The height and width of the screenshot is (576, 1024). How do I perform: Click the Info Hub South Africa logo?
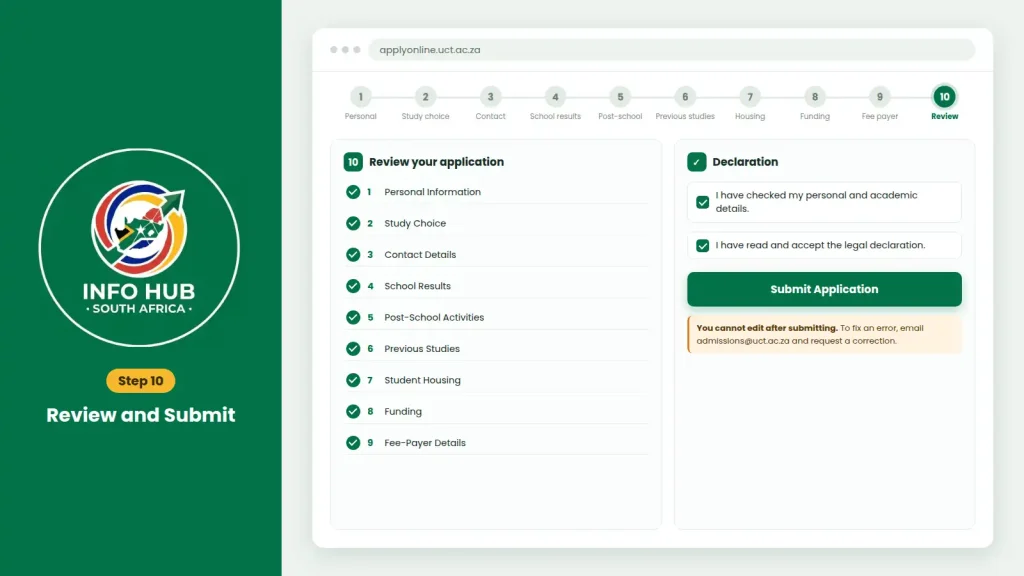coord(139,248)
